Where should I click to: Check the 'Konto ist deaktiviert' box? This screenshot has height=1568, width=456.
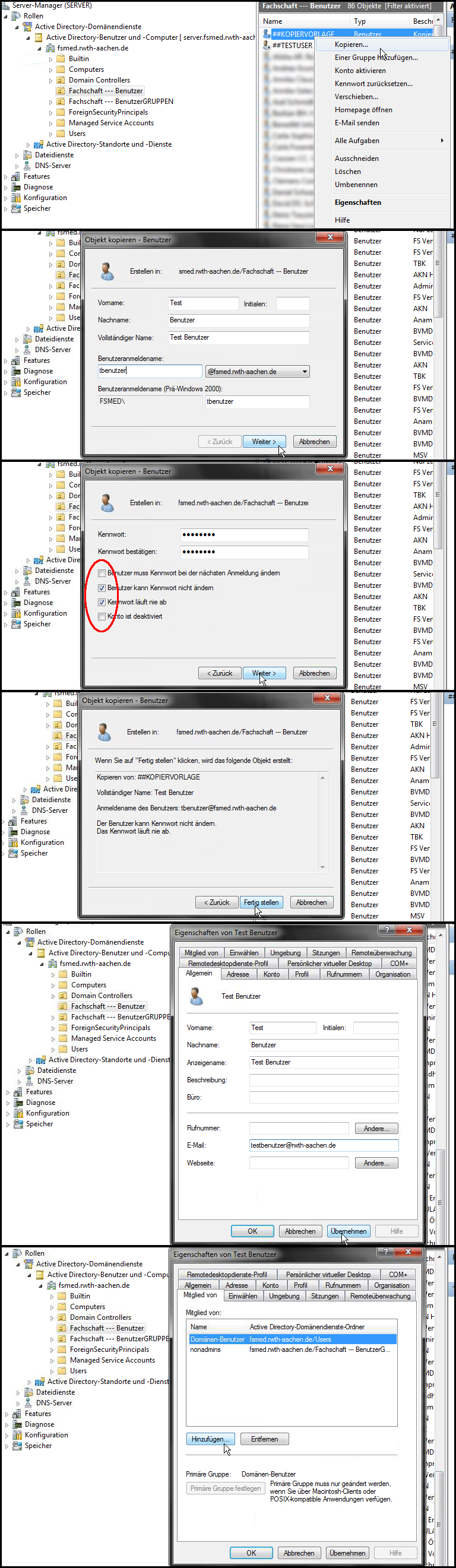point(102,617)
